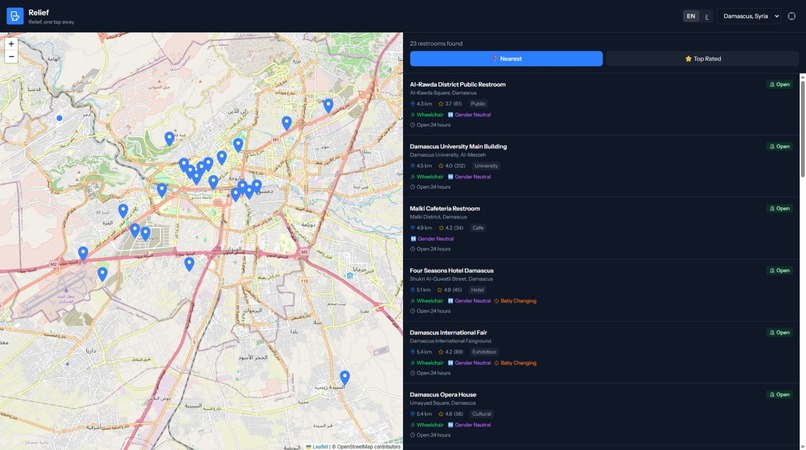Open Malki Cafeteria Restroom listing

pyautogui.click(x=601, y=228)
